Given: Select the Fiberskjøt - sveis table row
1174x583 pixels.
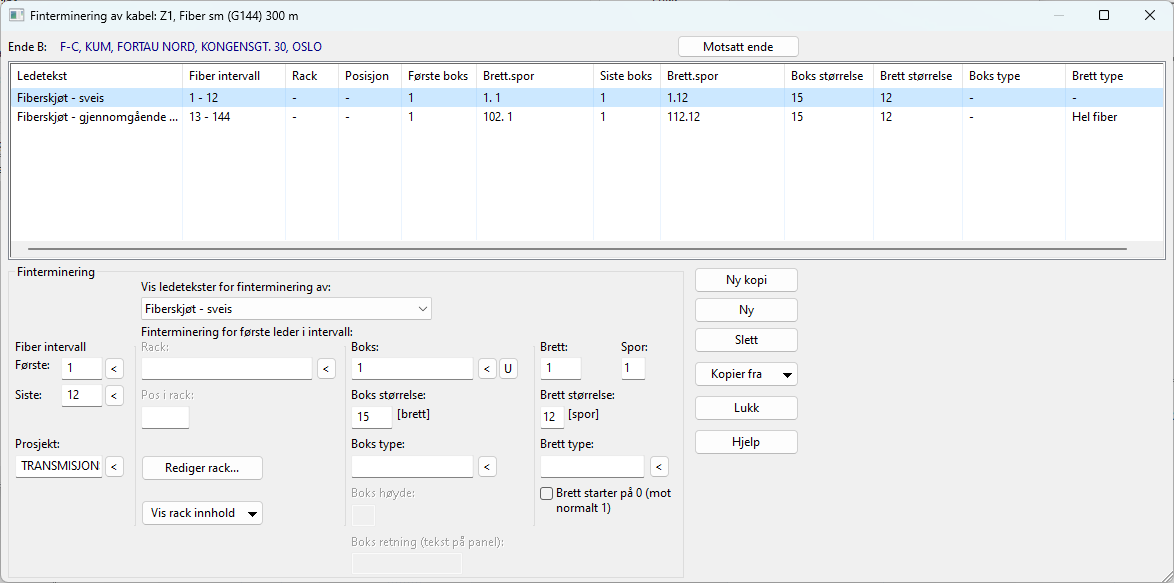Looking at the screenshot, I should [587, 97].
